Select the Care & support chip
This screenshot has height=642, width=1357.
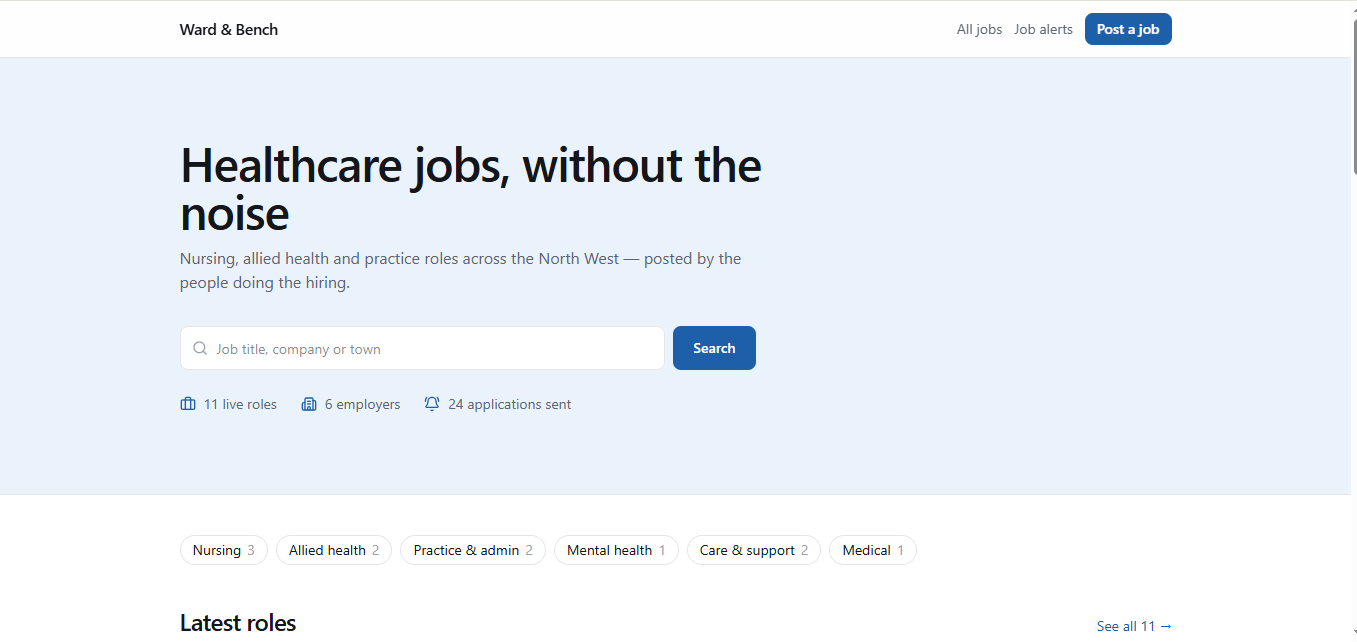coord(754,550)
